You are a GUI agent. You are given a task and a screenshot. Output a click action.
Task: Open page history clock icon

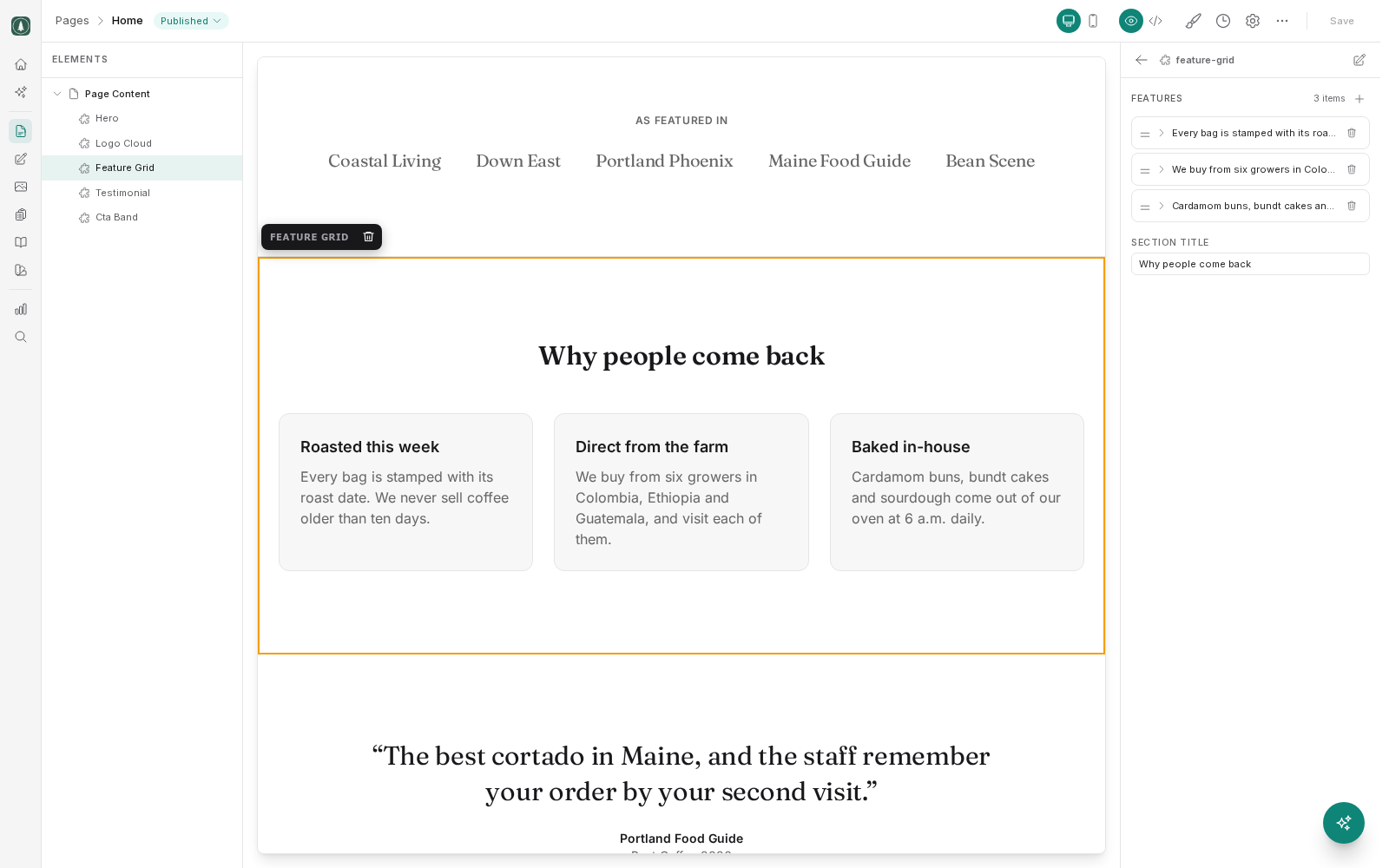(x=1223, y=21)
